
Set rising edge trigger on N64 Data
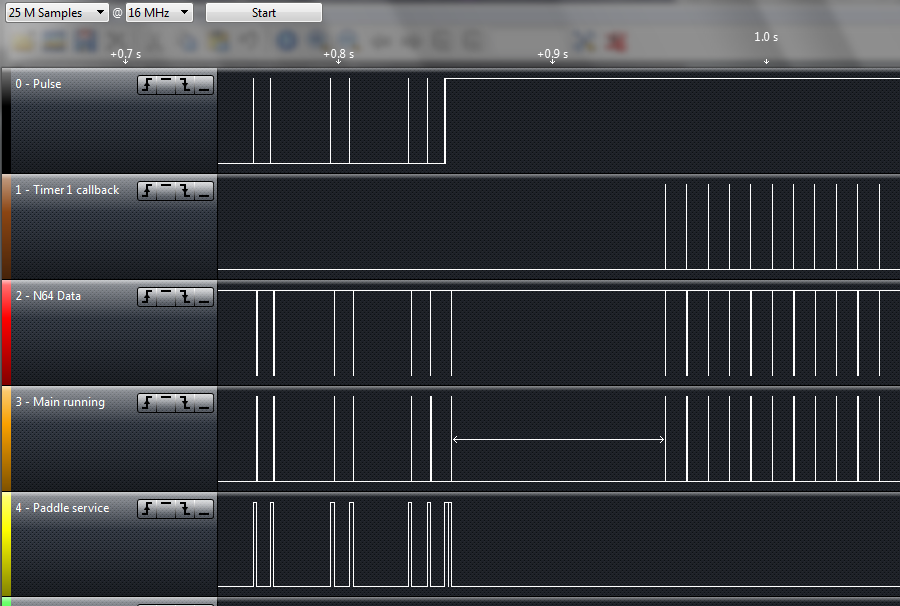[x=148, y=297]
